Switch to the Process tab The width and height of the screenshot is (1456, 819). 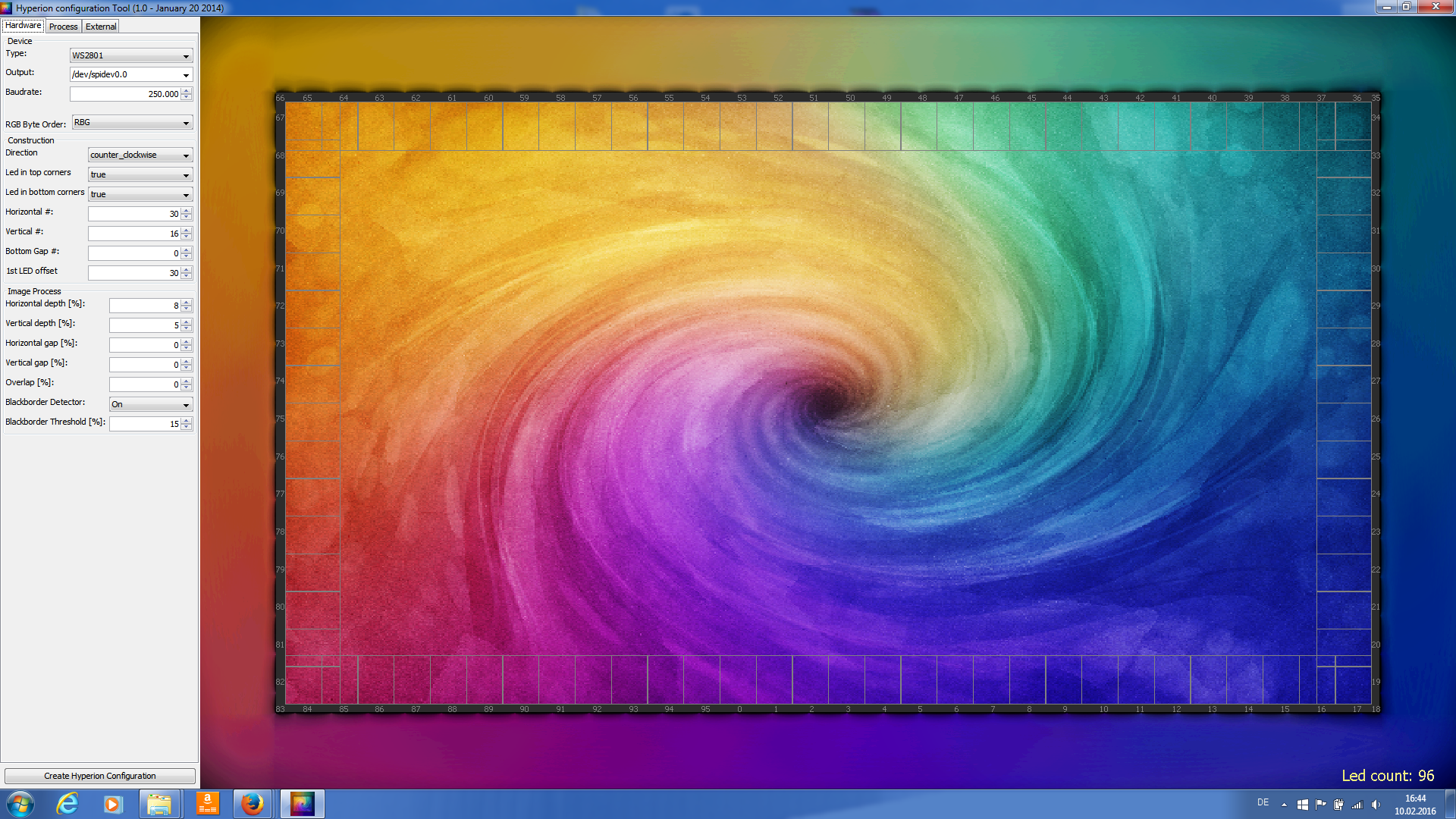pyautogui.click(x=63, y=27)
